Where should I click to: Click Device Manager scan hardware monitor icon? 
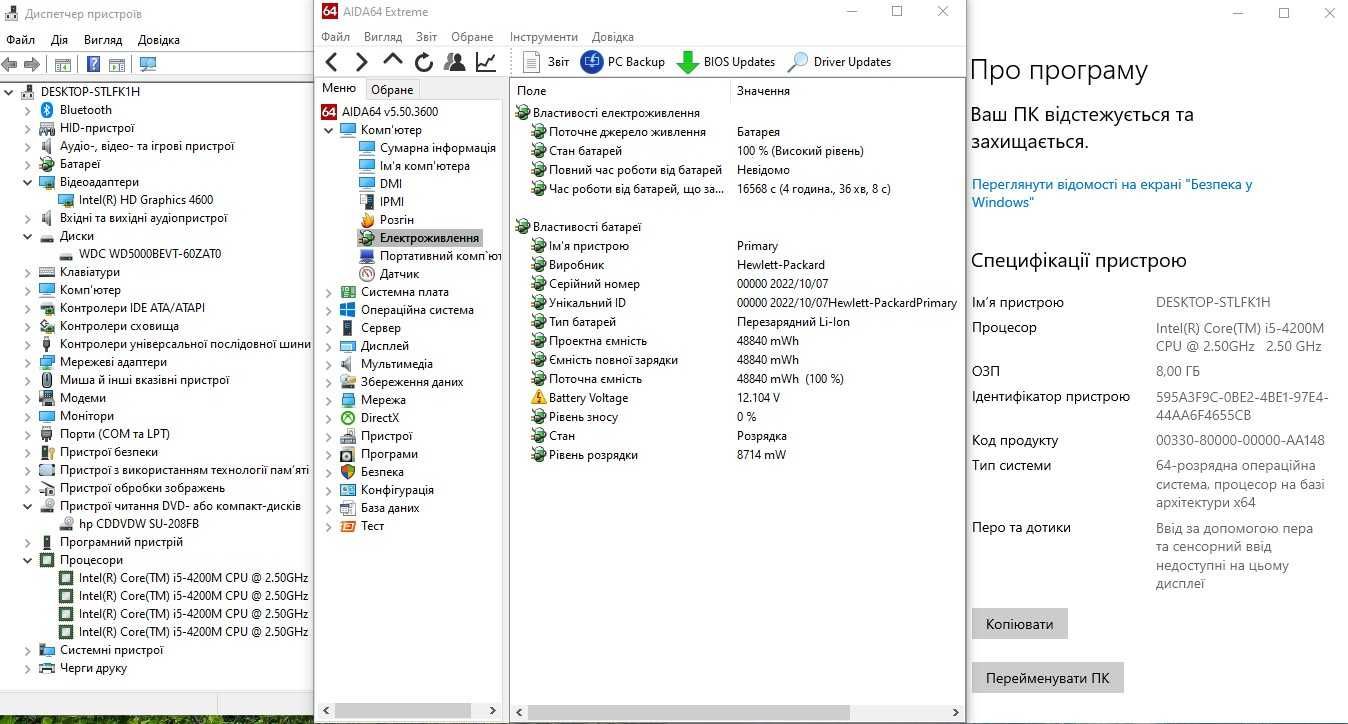click(148, 64)
